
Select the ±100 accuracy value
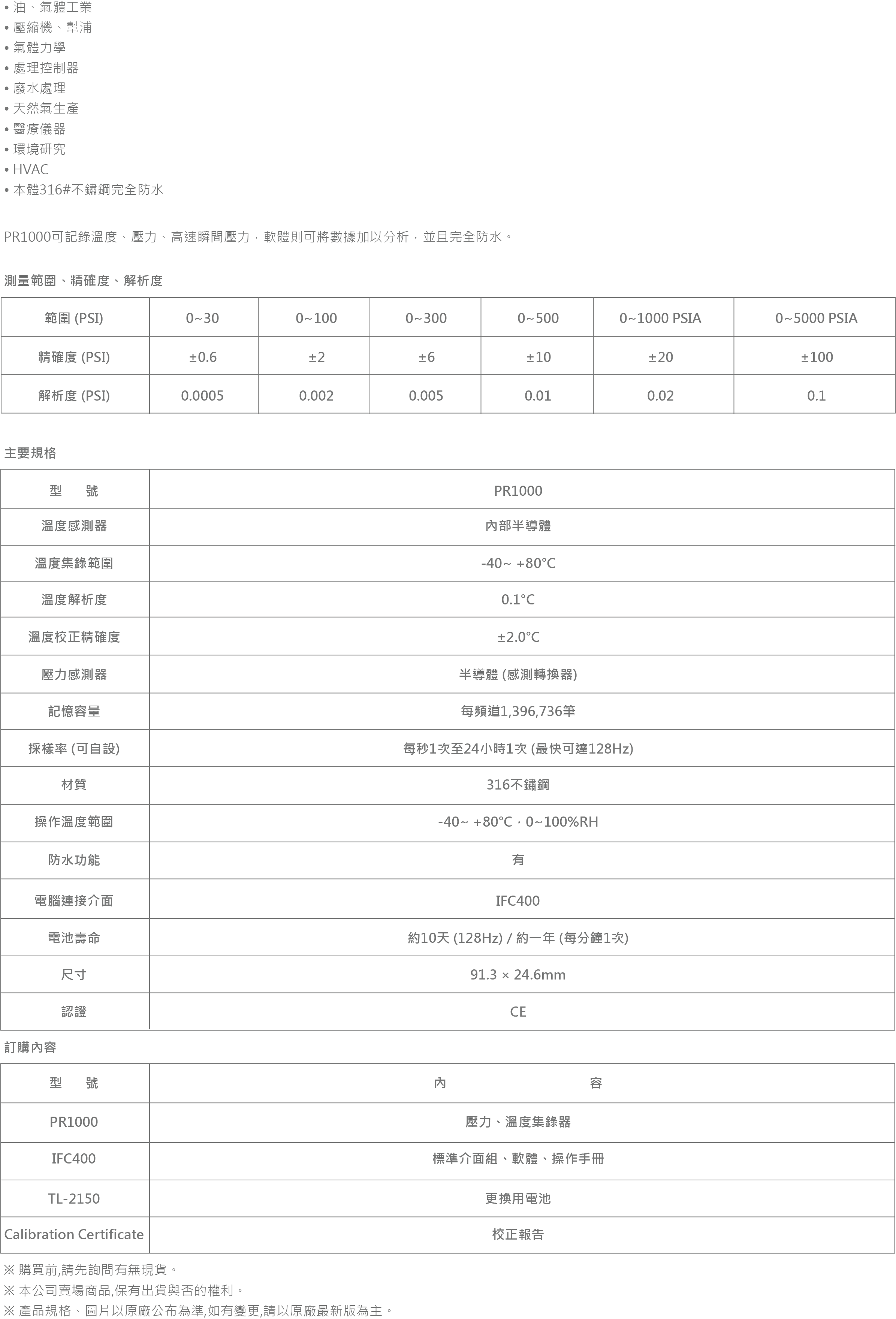tap(817, 357)
